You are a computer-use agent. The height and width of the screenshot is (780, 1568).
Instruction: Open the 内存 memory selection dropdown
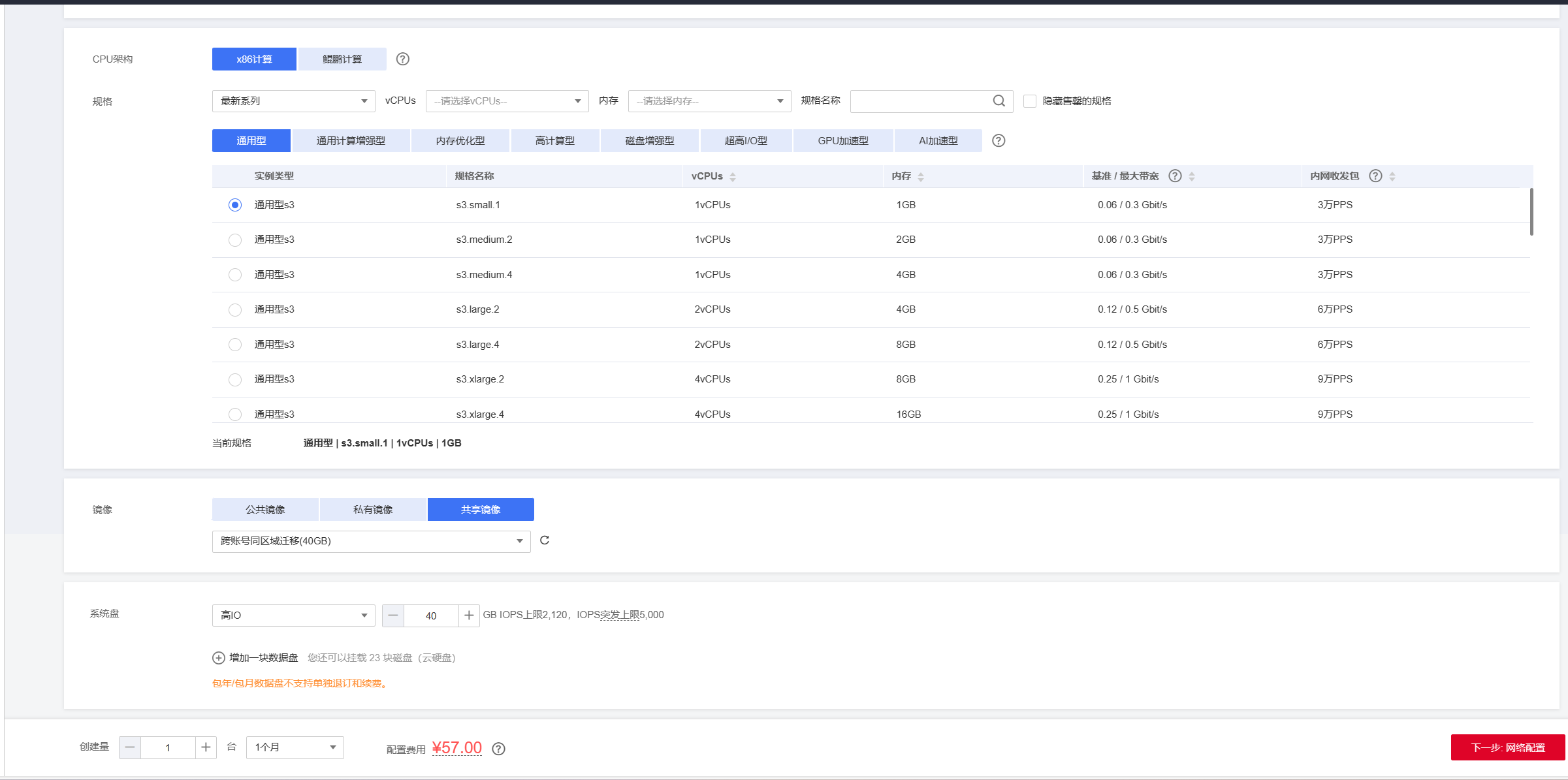[x=710, y=101]
